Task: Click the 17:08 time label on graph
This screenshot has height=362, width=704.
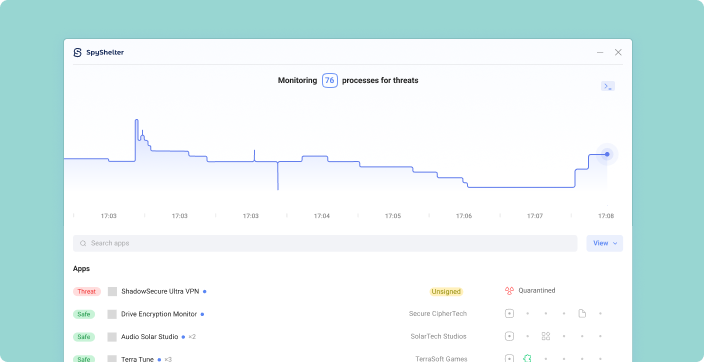Action: pyautogui.click(x=606, y=216)
